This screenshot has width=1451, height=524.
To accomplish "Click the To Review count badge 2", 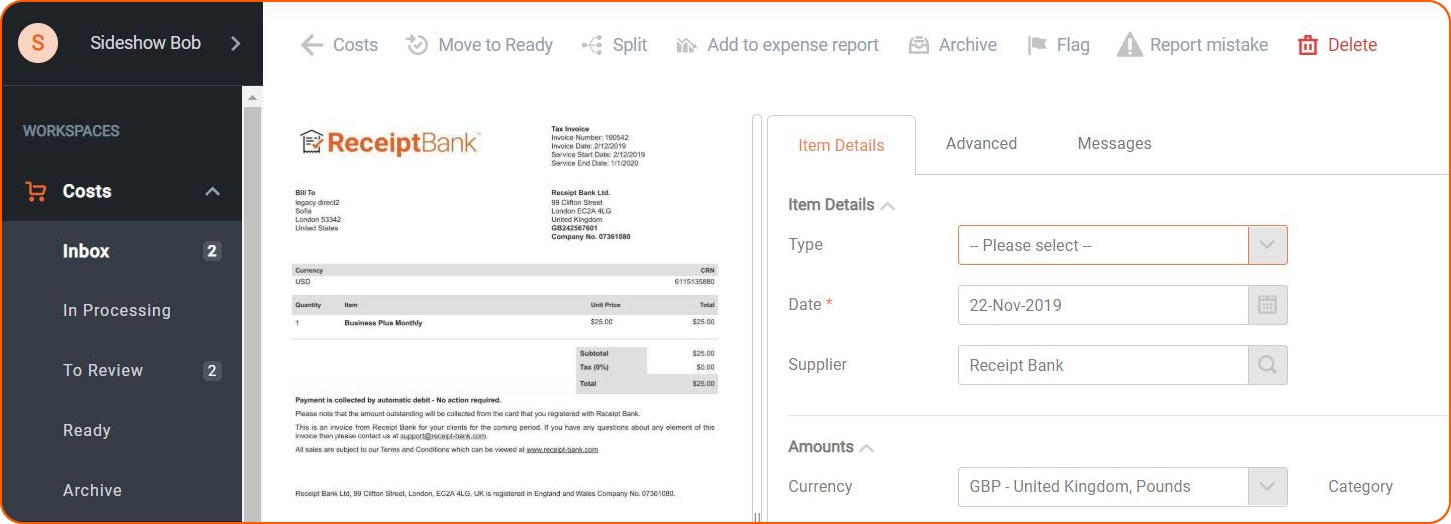I will click(x=212, y=371).
